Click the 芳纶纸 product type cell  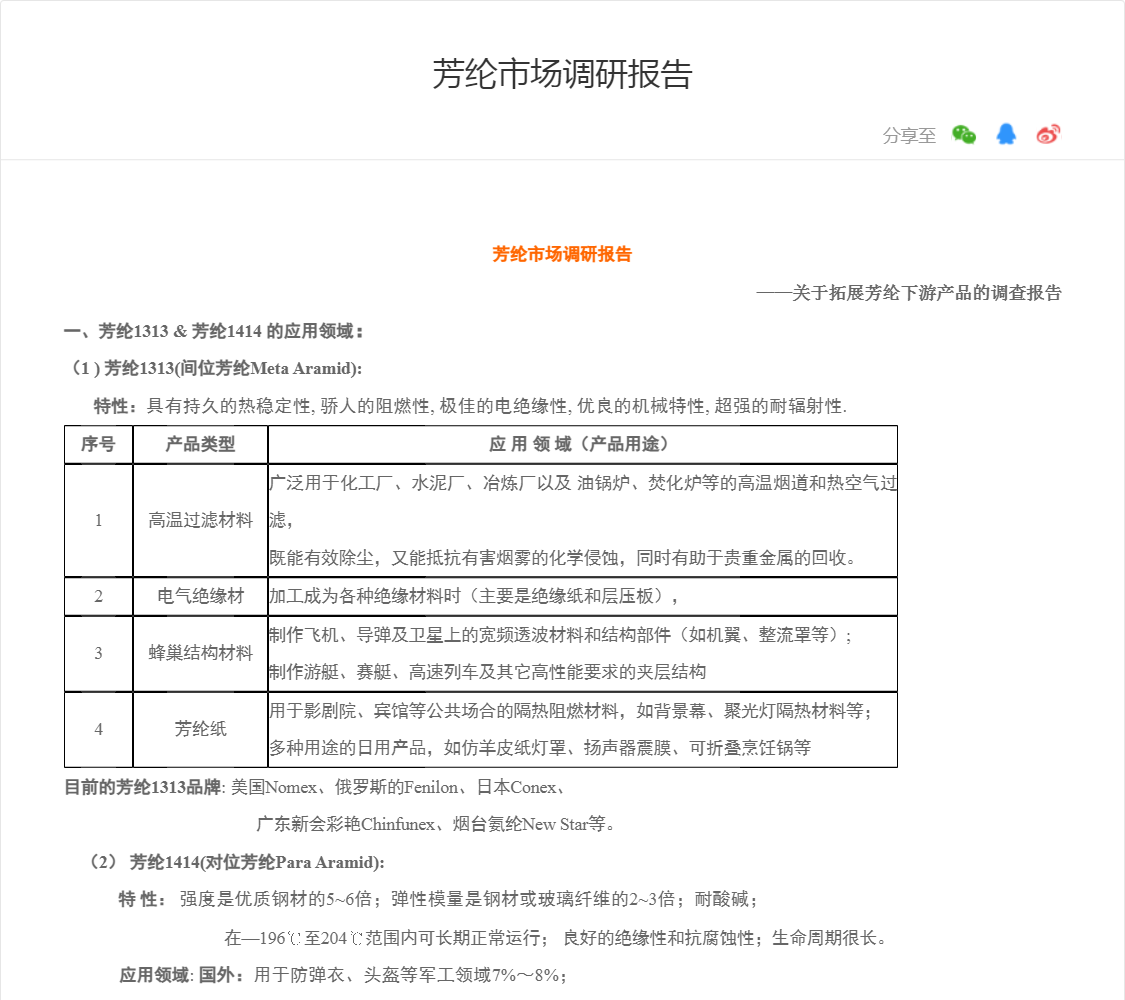(x=200, y=729)
